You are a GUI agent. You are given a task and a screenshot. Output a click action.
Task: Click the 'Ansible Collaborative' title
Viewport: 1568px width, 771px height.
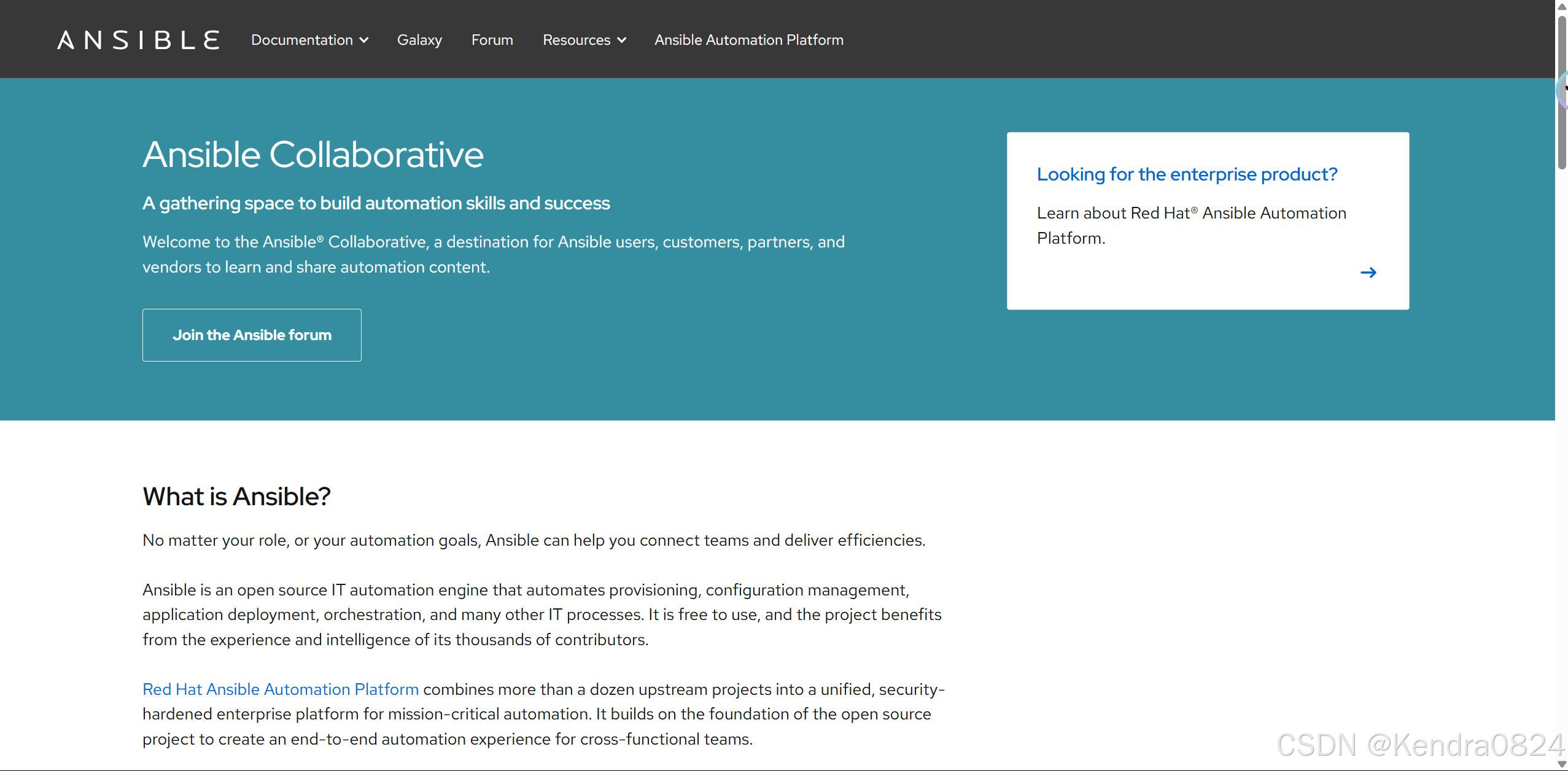[x=313, y=154]
